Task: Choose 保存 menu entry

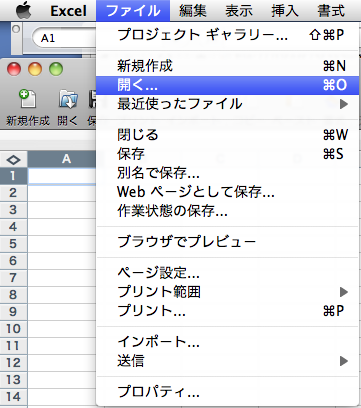Action: tap(228, 154)
